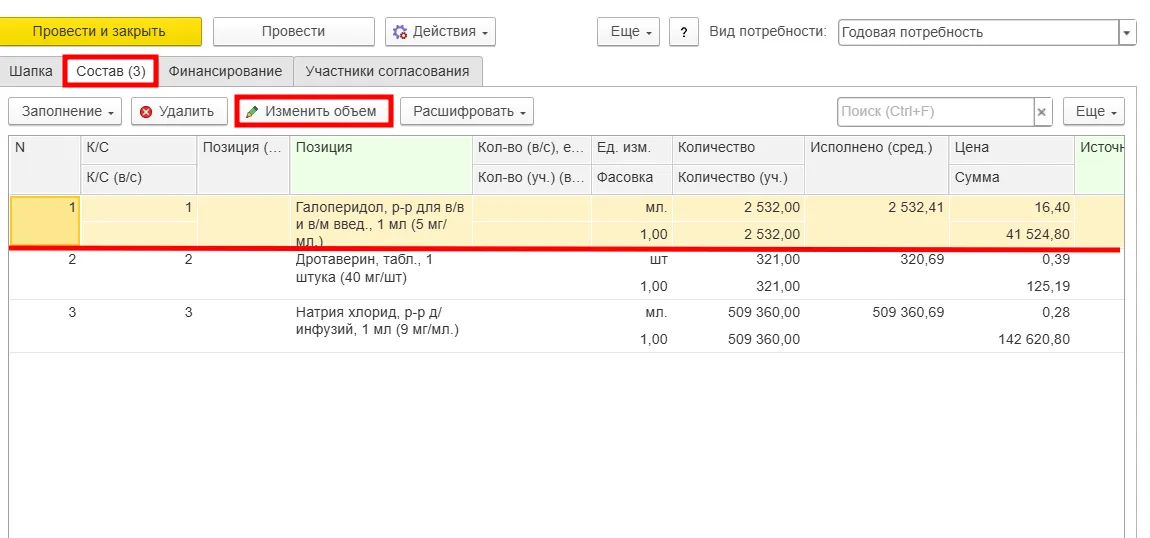The image size is (1150, 538).
Task: Expand the Расшифровать dropdown
Action: (x=466, y=112)
